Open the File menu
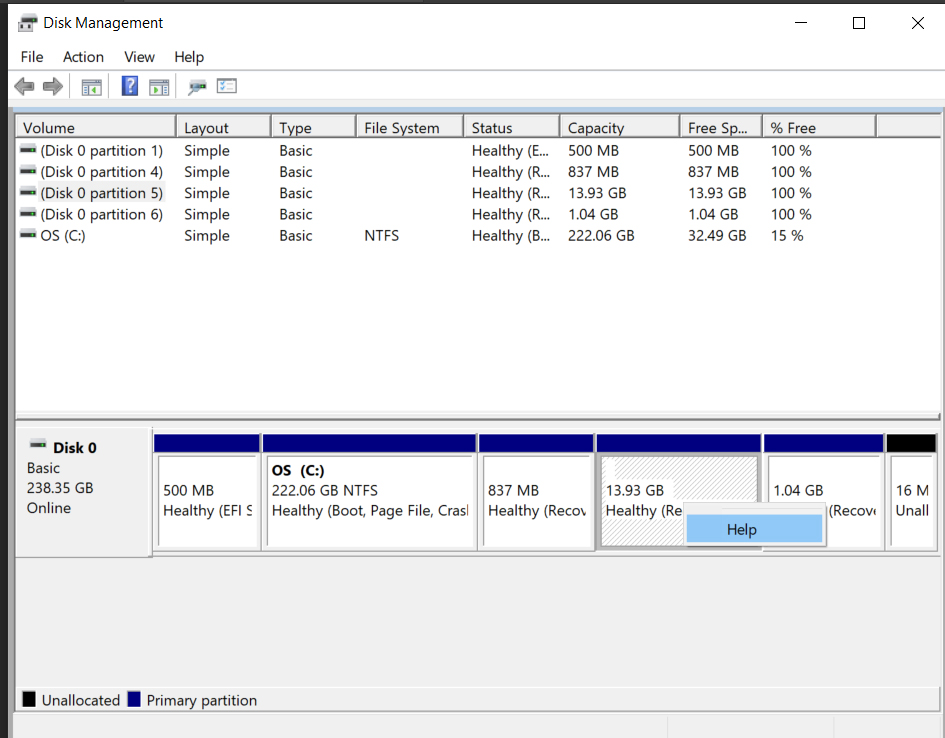The height and width of the screenshot is (738, 945). (32, 57)
